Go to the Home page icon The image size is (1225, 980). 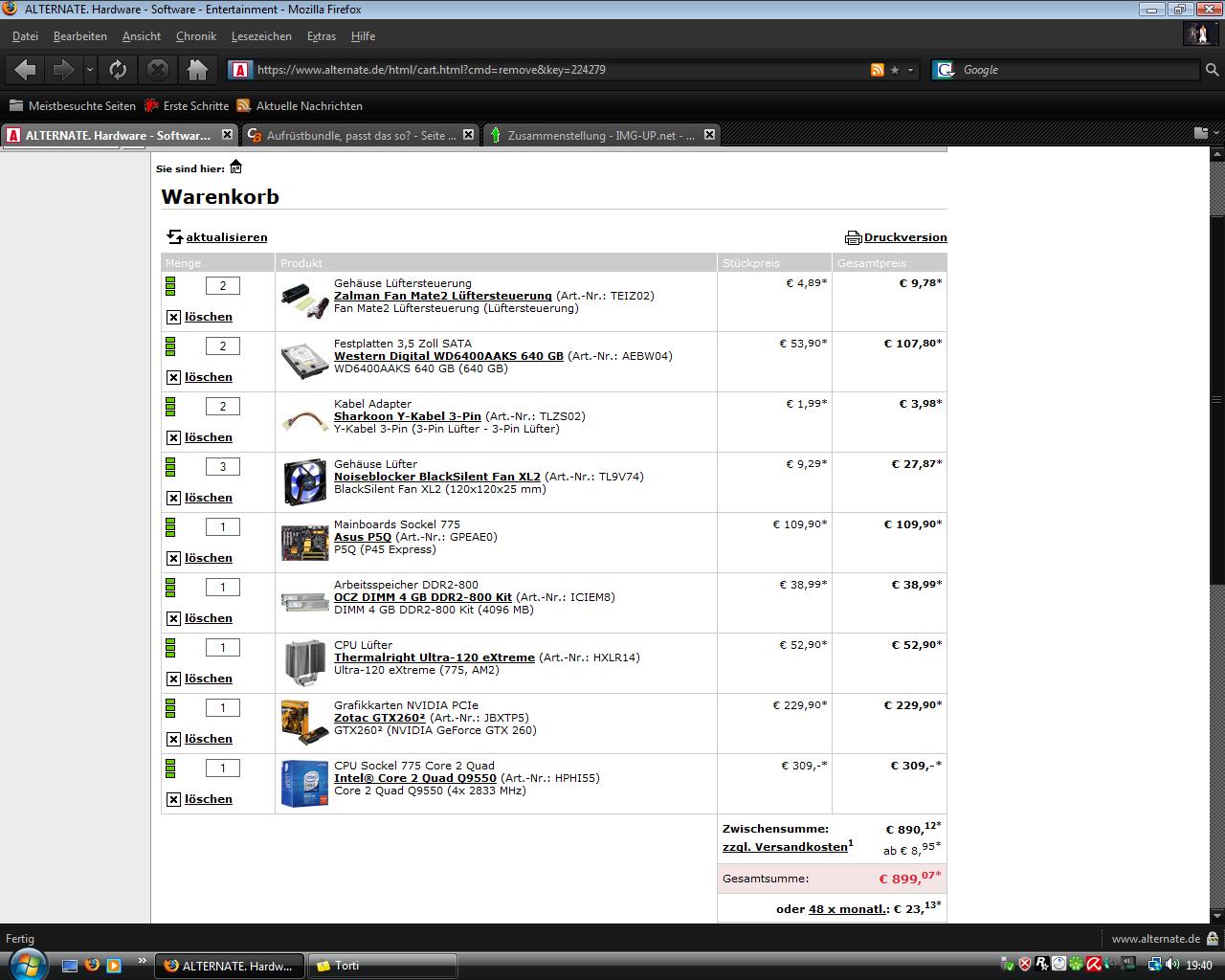197,70
